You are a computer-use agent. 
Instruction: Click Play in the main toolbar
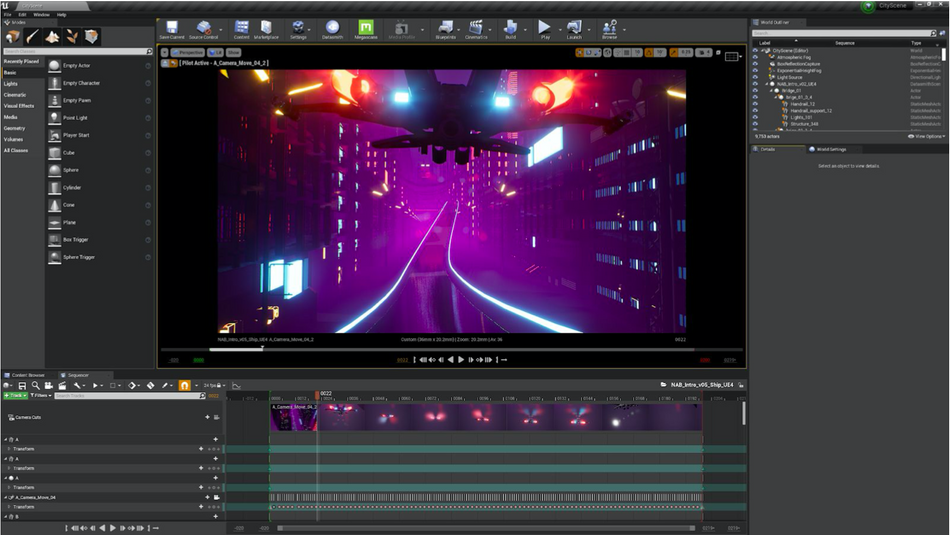[x=545, y=29]
